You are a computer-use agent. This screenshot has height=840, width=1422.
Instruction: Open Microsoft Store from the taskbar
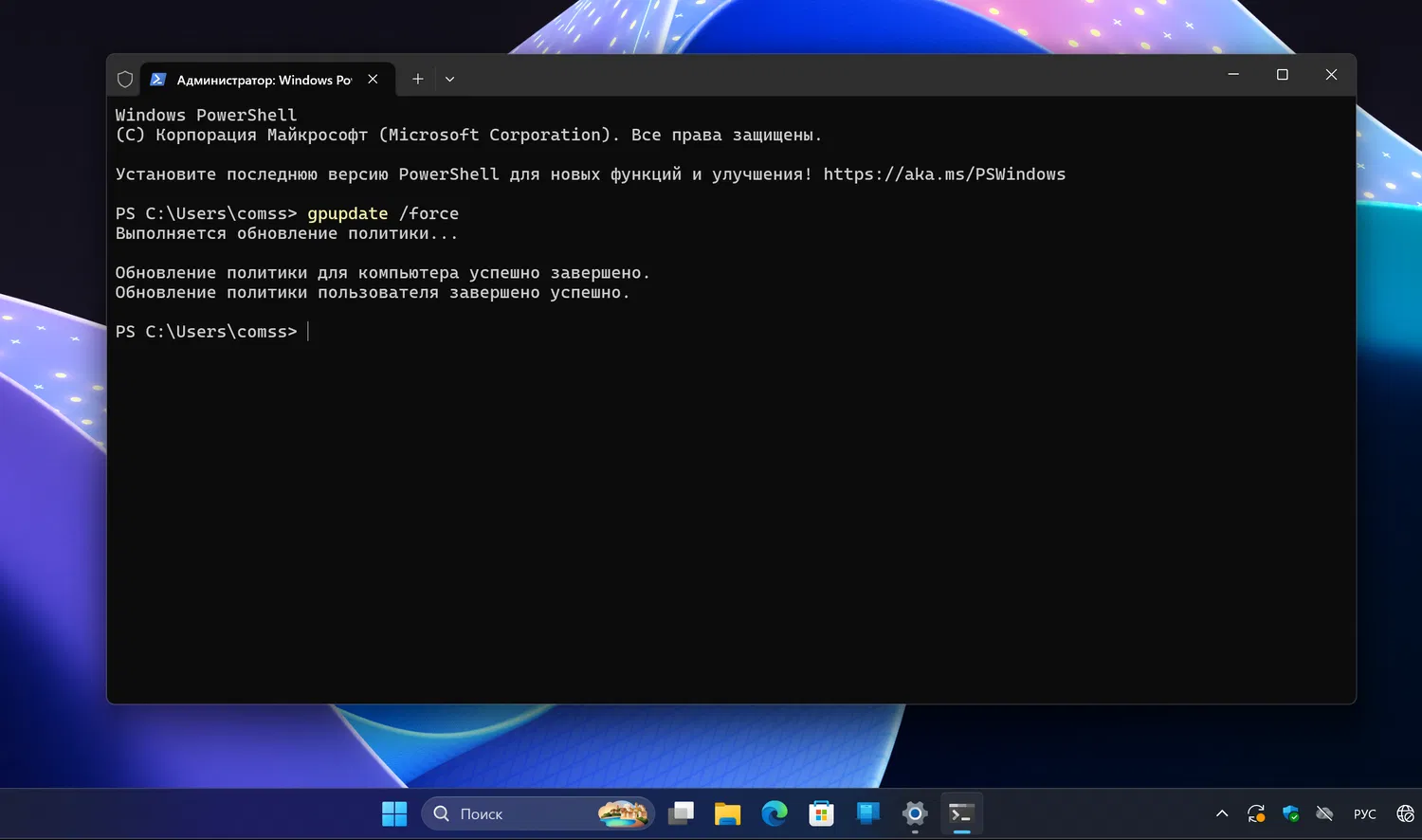820,813
